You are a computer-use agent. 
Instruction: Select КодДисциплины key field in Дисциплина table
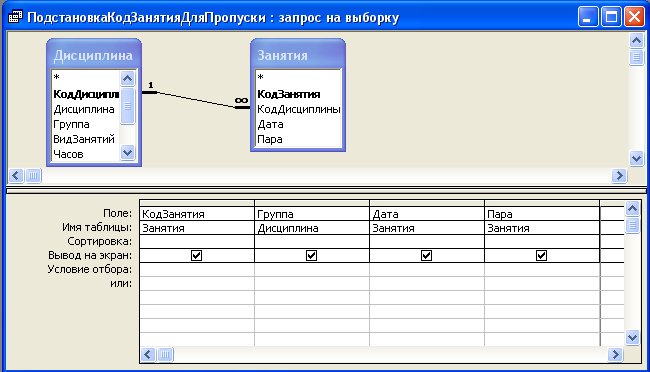pyautogui.click(x=86, y=94)
